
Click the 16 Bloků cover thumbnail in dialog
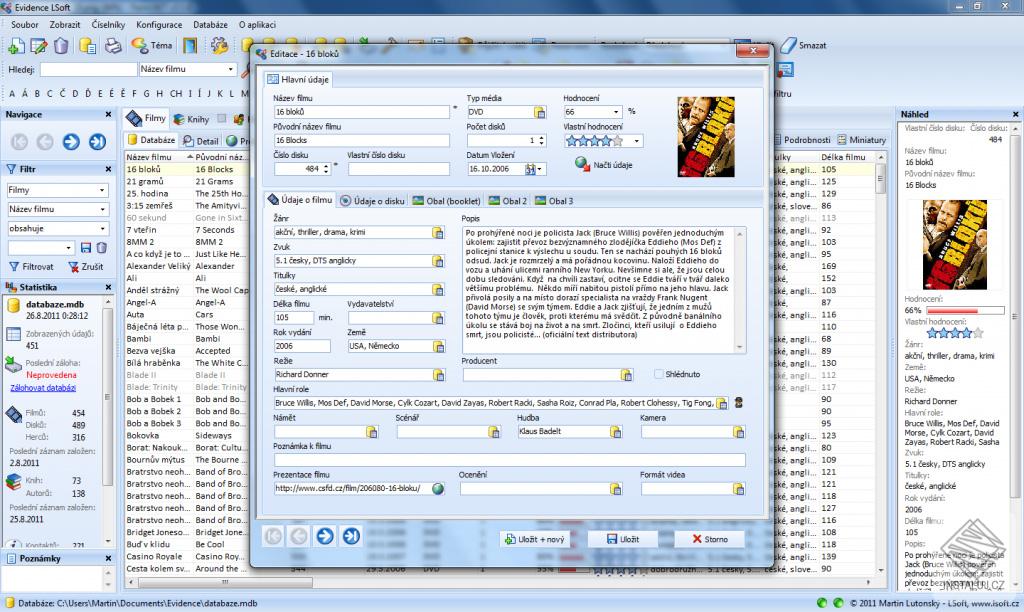706,137
